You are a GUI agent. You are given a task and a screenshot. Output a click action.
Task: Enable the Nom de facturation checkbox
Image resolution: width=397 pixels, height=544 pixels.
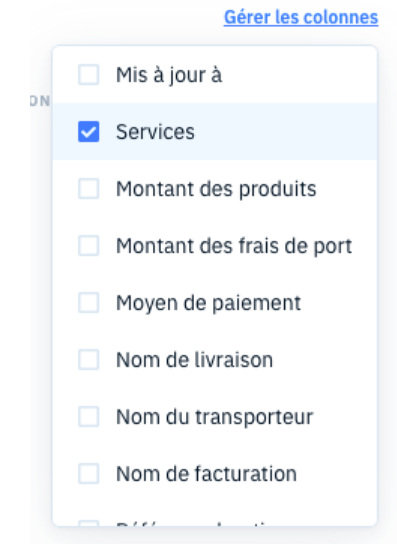pyautogui.click(x=88, y=473)
